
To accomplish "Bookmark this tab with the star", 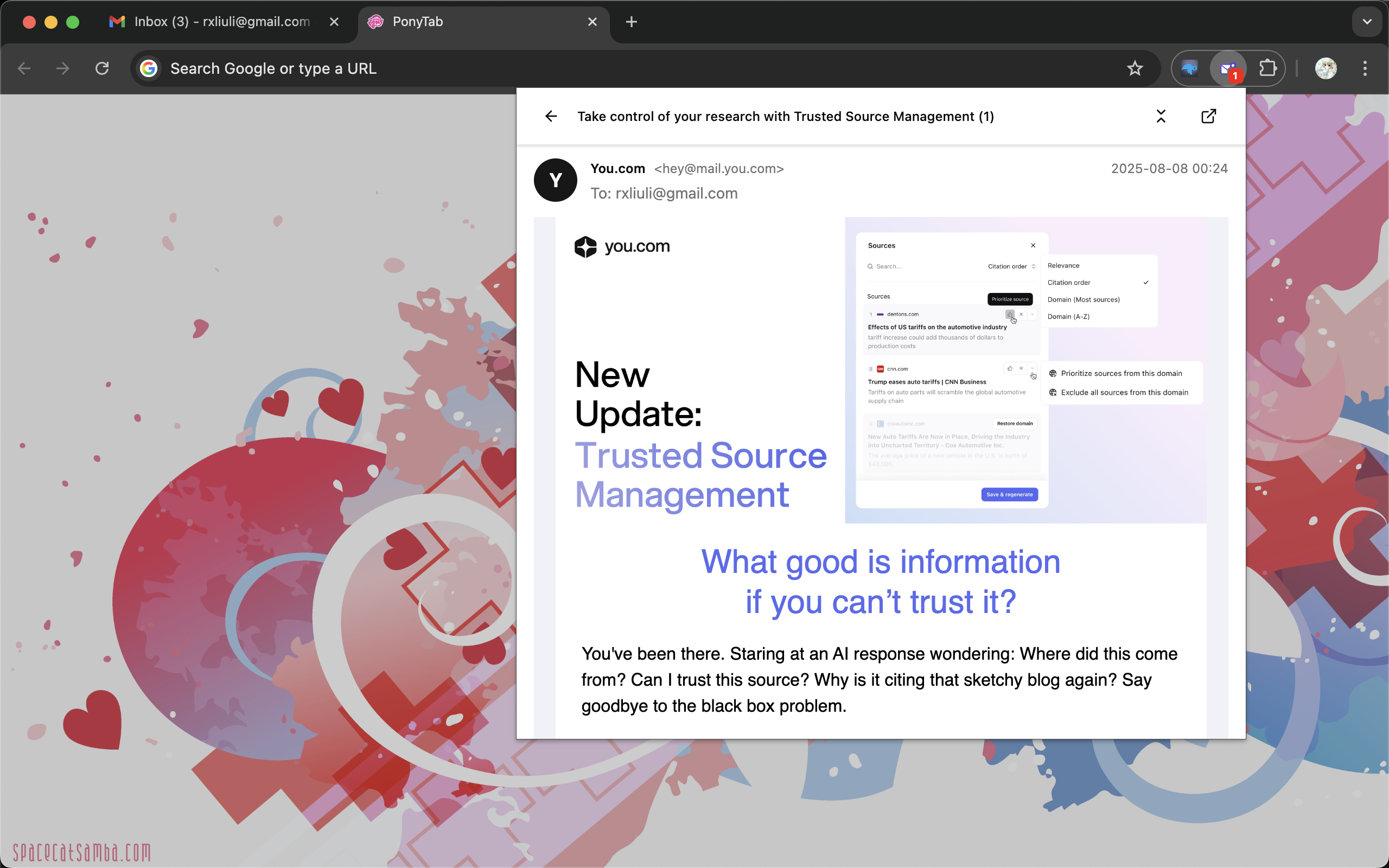I will tap(1135, 69).
